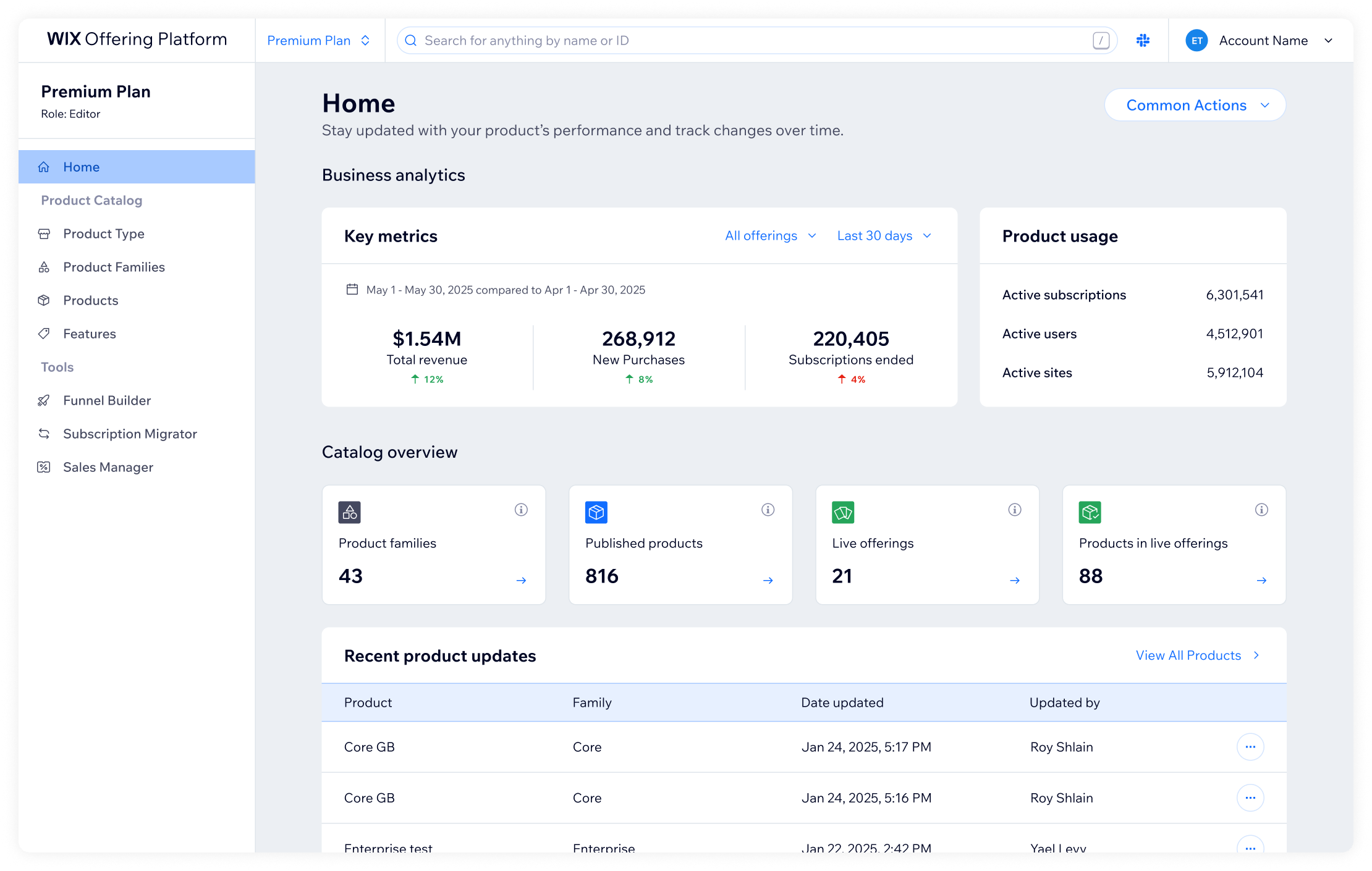
Task: Click info icon on Published products card
Action: pyautogui.click(x=768, y=510)
